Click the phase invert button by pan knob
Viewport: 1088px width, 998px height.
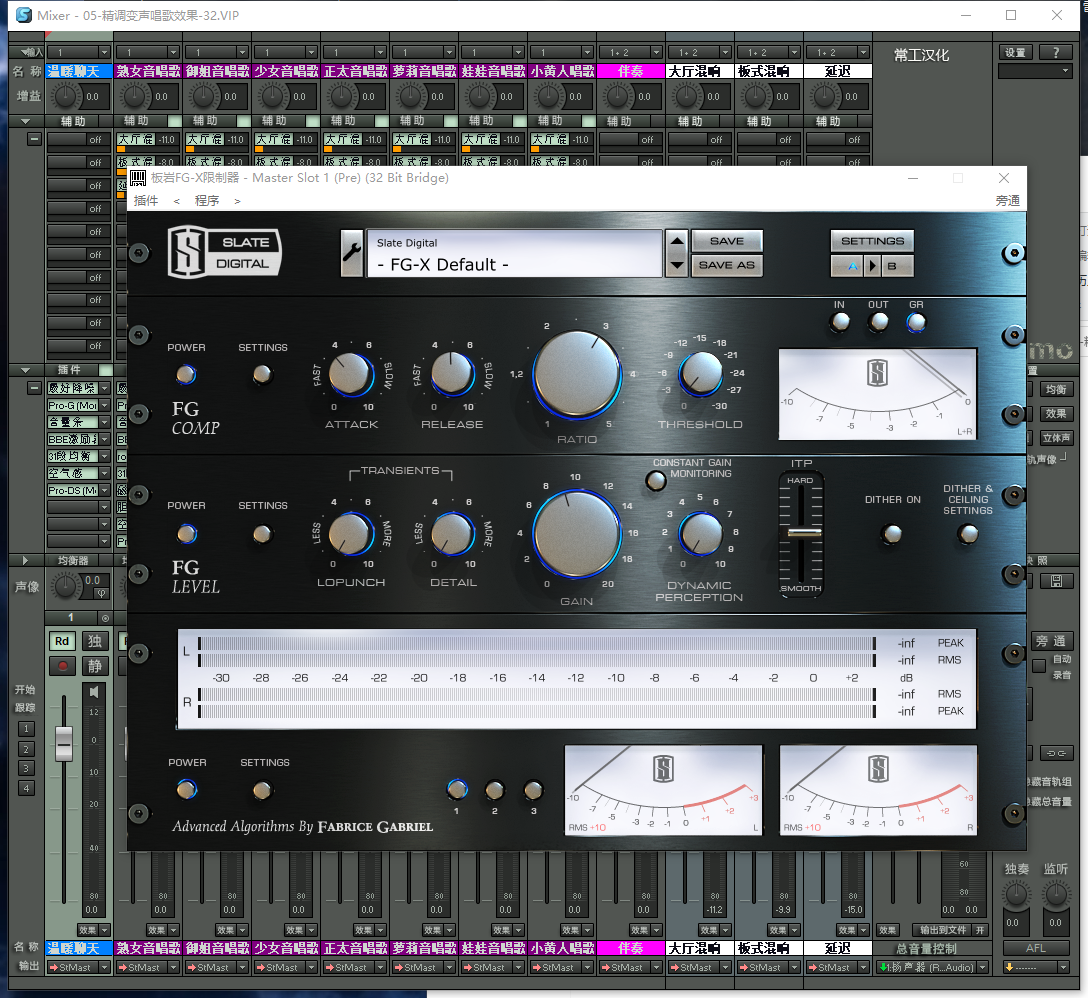coord(101,593)
